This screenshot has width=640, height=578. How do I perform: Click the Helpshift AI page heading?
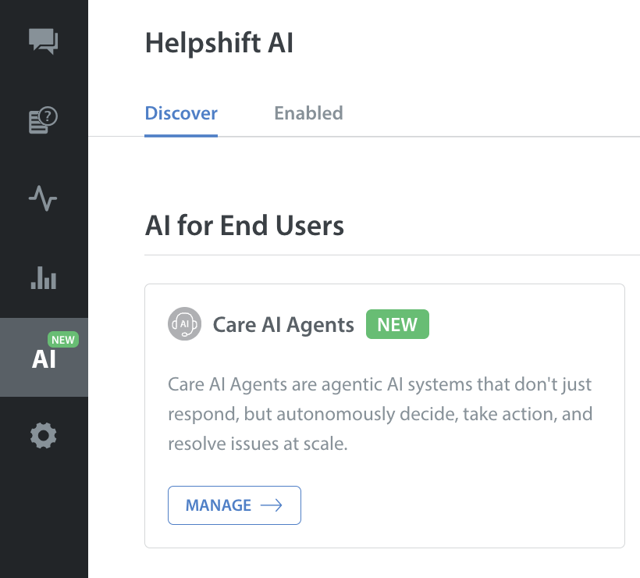click(x=219, y=43)
